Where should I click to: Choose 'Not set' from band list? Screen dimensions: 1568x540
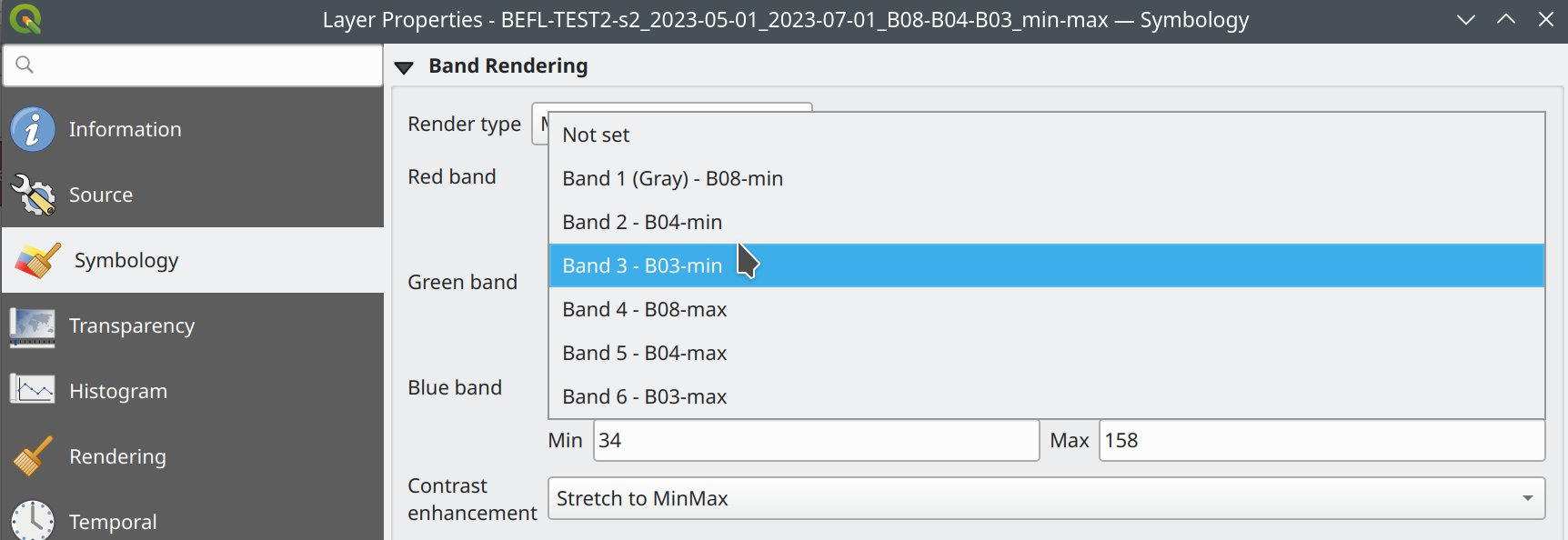coord(596,135)
